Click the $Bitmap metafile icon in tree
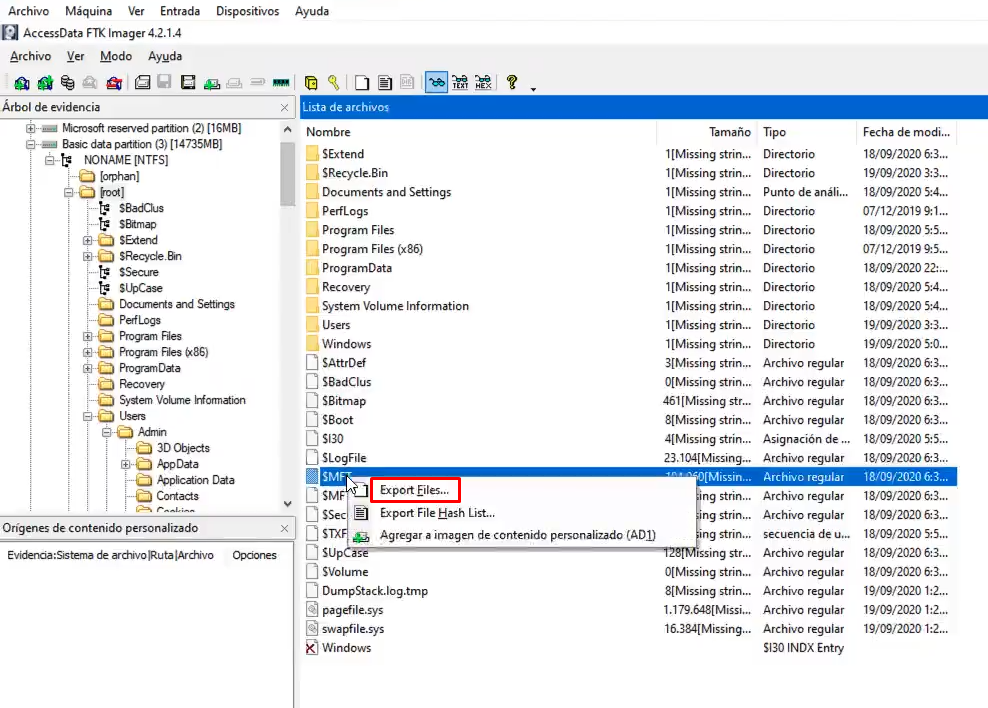This screenshot has height=708, width=988. (x=105, y=224)
